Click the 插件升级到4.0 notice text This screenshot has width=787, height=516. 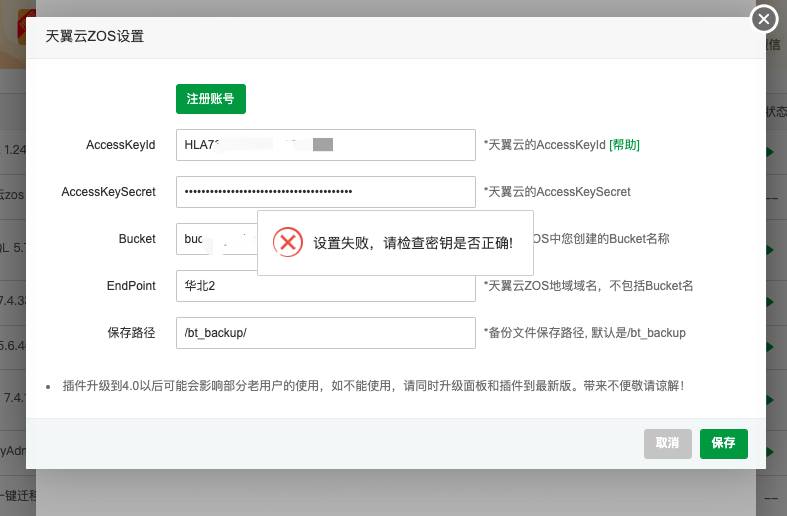pos(373,385)
